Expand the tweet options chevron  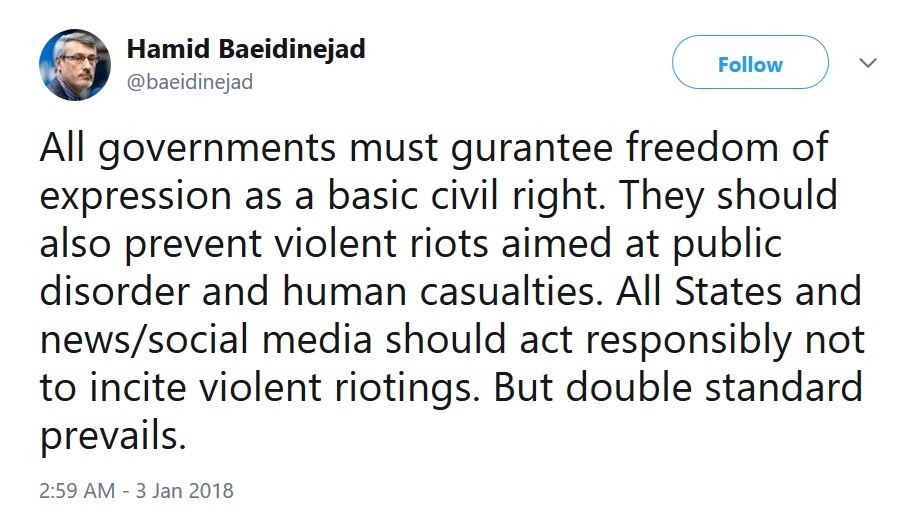(868, 63)
